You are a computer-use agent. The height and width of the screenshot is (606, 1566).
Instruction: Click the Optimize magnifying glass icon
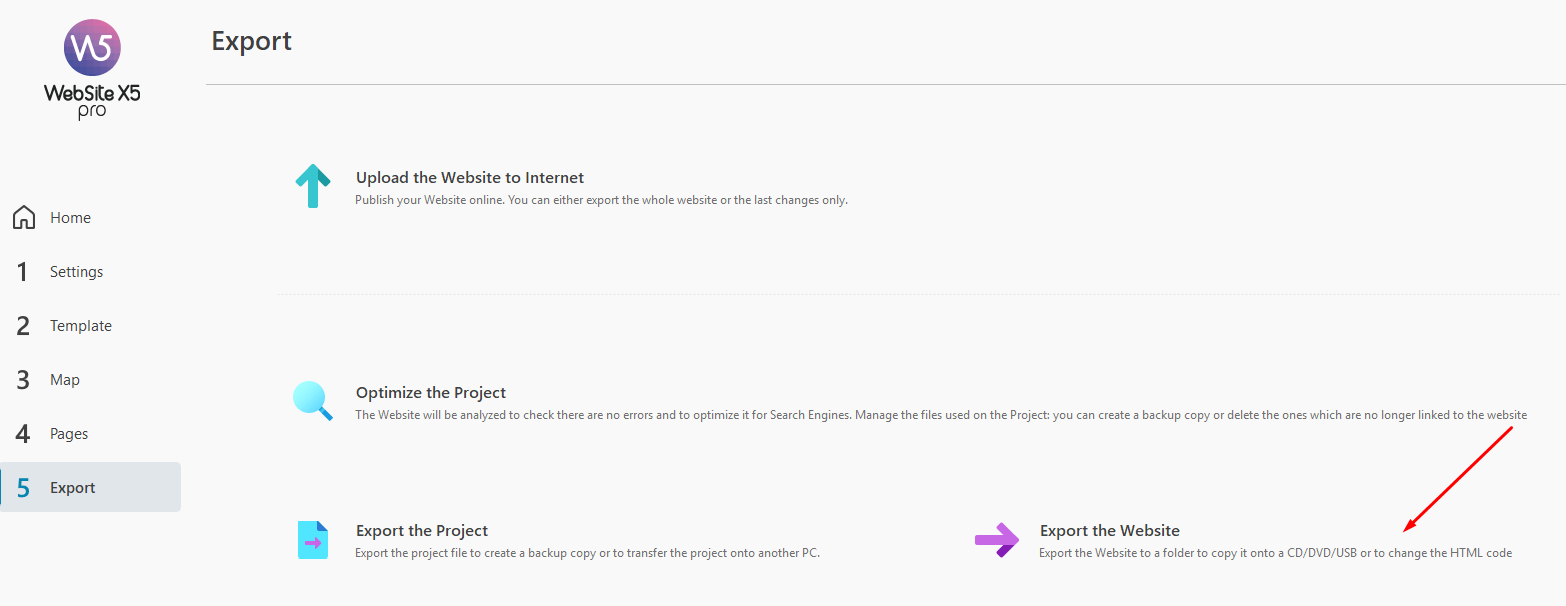[x=312, y=400]
